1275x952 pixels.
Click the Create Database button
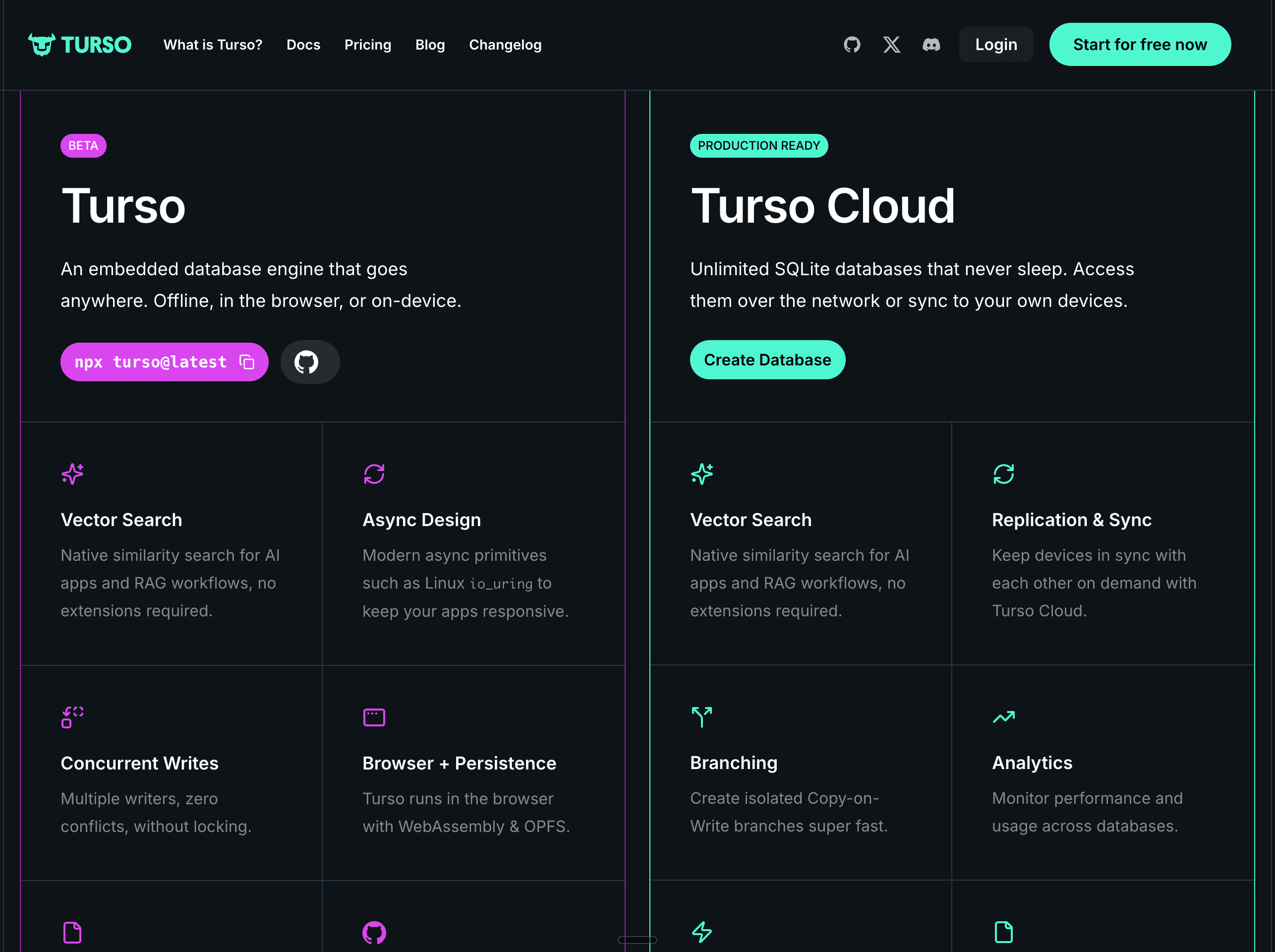pos(767,359)
